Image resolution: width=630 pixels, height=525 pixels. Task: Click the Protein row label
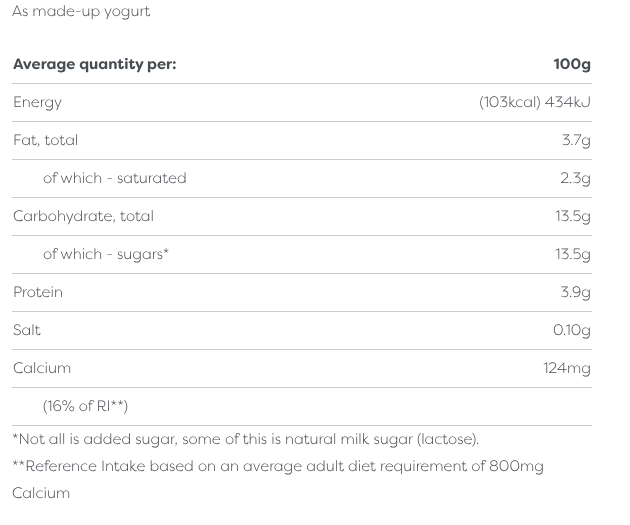pos(38,292)
